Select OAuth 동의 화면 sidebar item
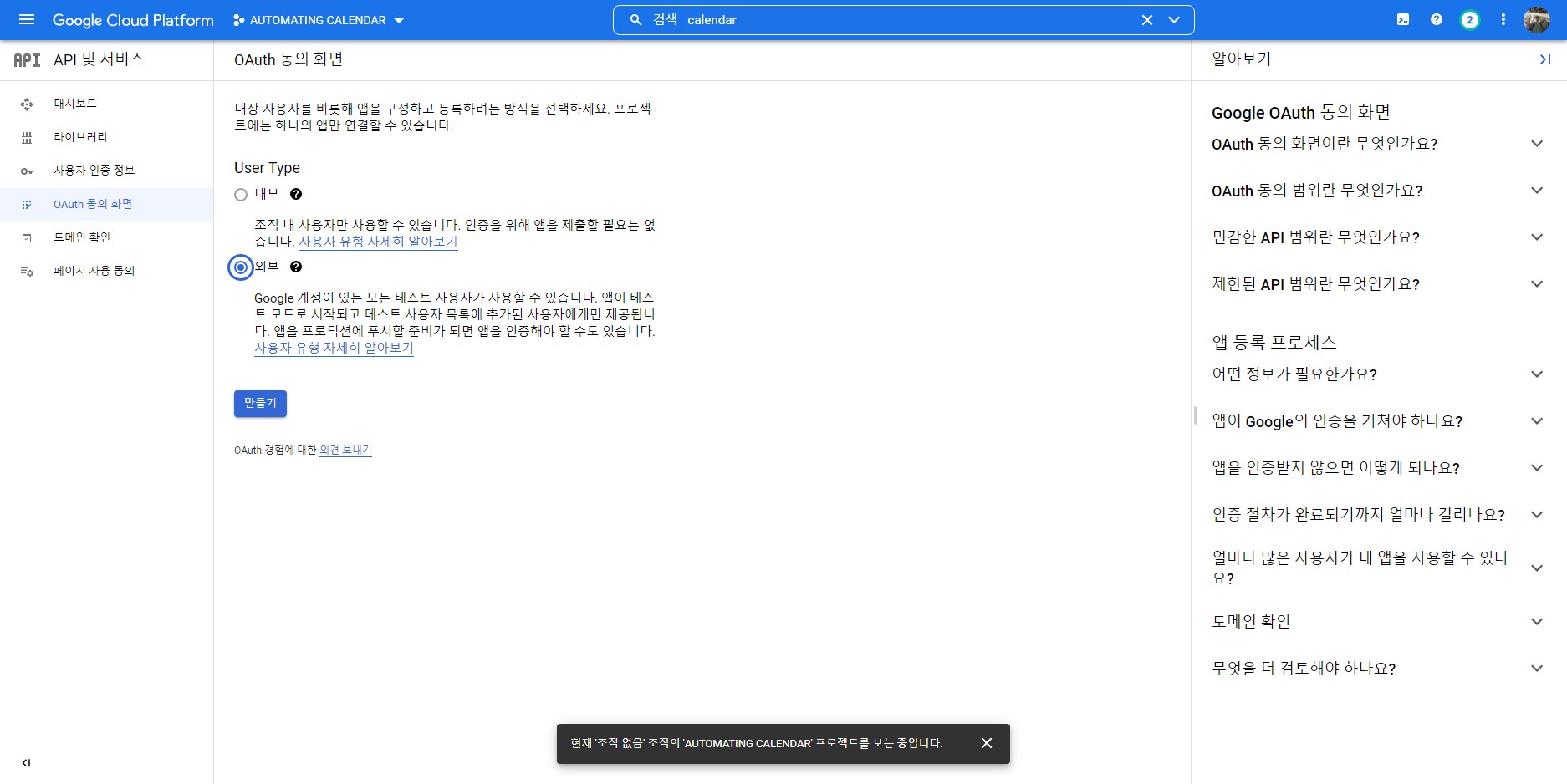The image size is (1567, 784). click(106, 204)
